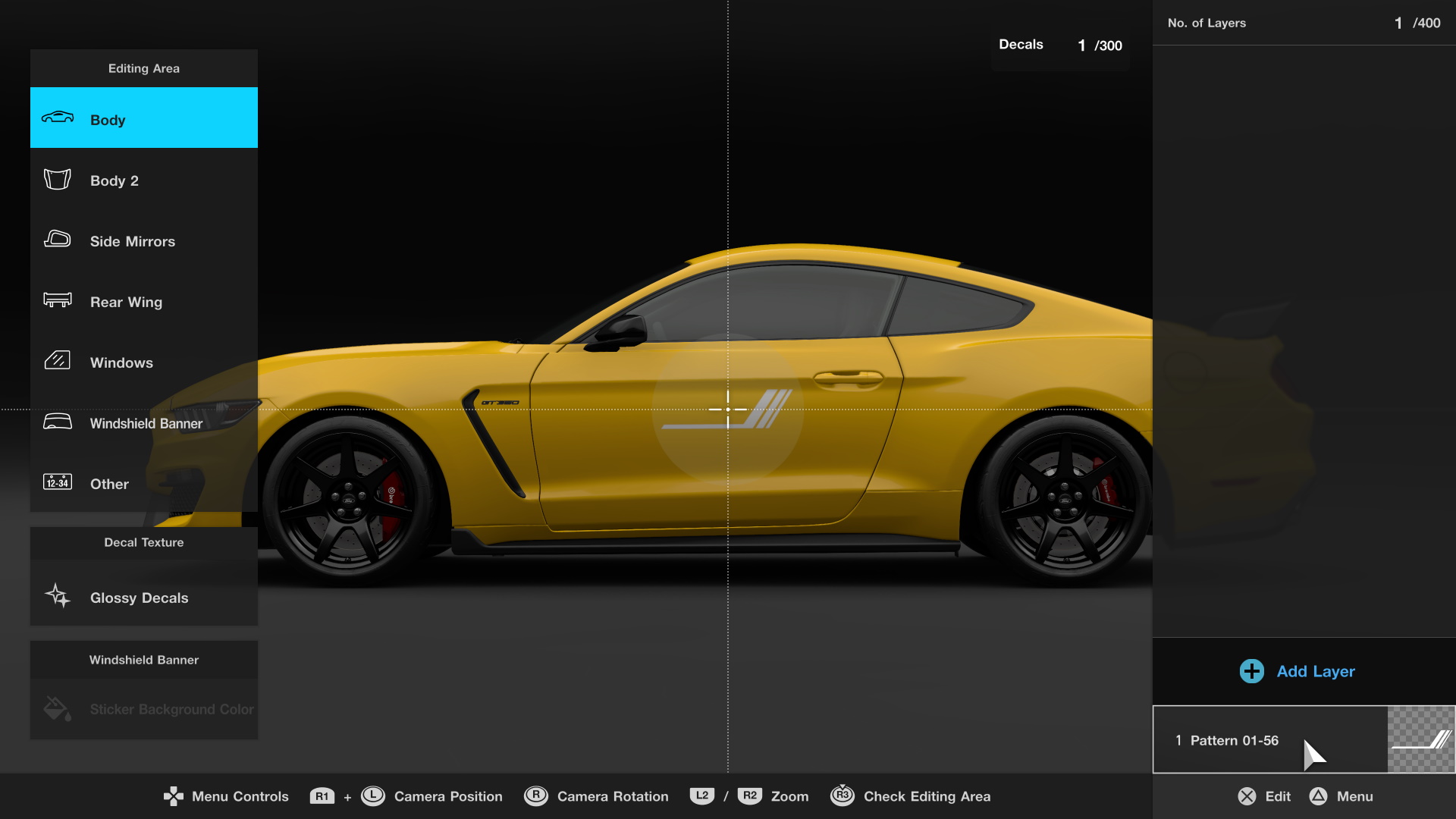The width and height of the screenshot is (1456, 819).
Task: Open the Menu via triangle button
Action: pos(1341,796)
